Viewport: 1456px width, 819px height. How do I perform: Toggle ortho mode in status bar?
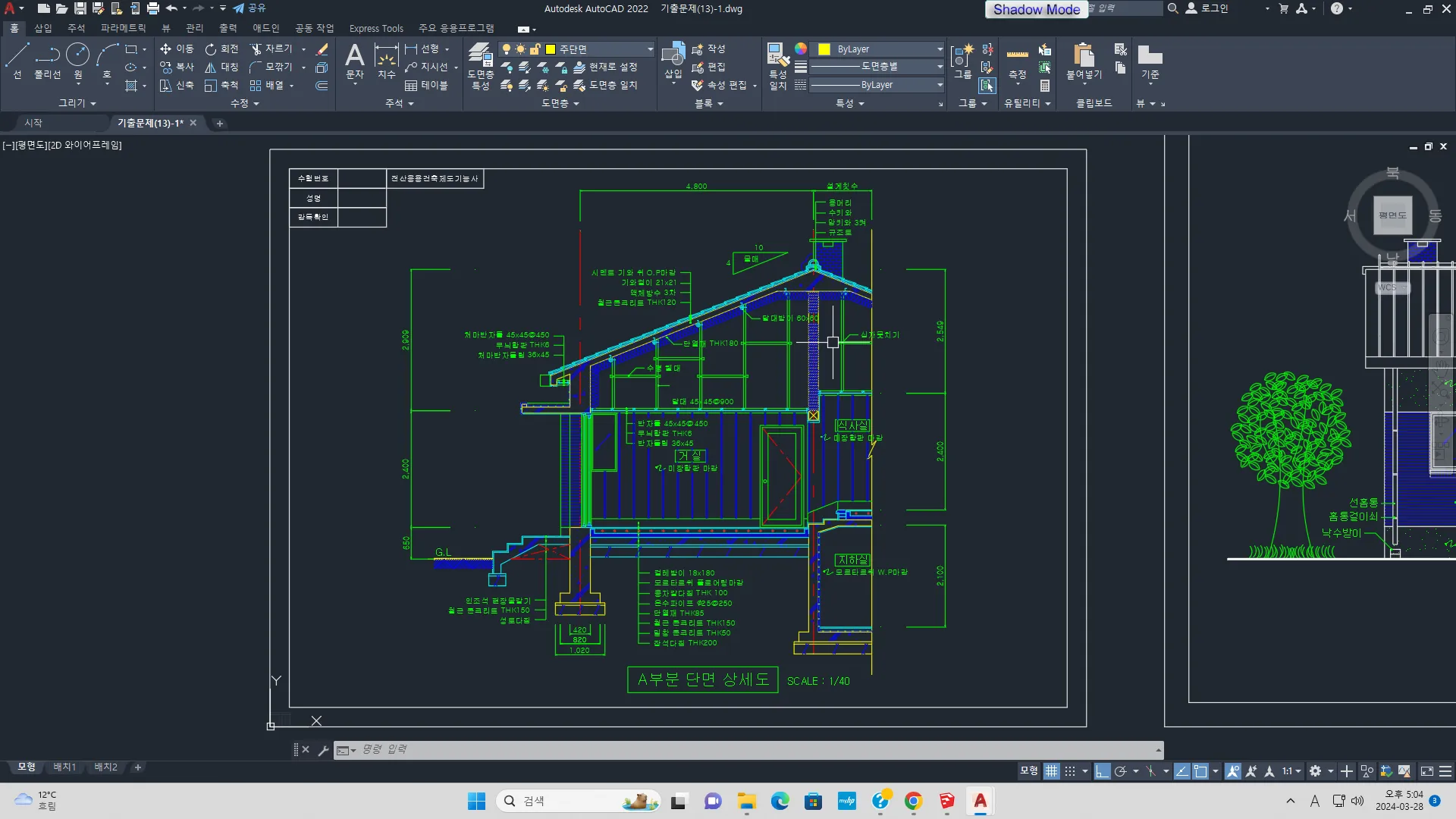tap(1102, 771)
